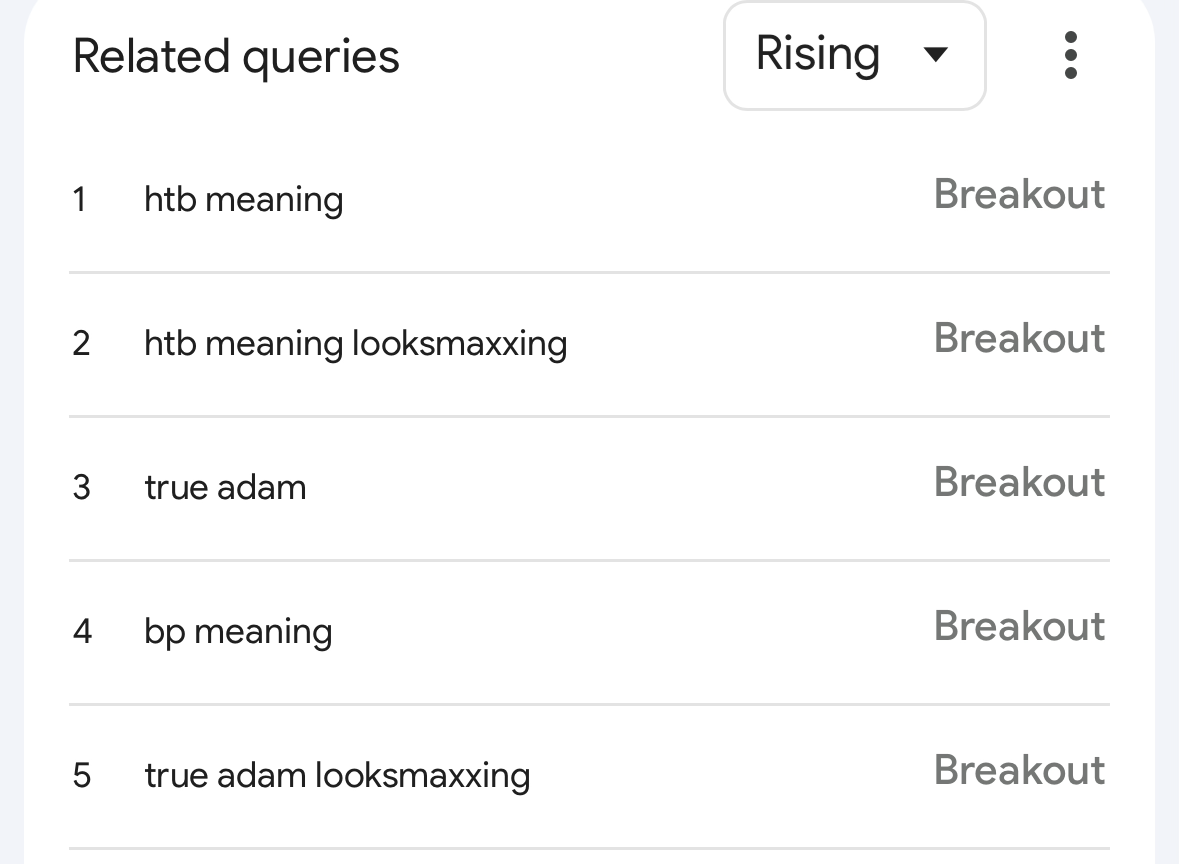Open the 'htb meaning' query
Image resolution: width=1179 pixels, height=864 pixels.
point(243,200)
